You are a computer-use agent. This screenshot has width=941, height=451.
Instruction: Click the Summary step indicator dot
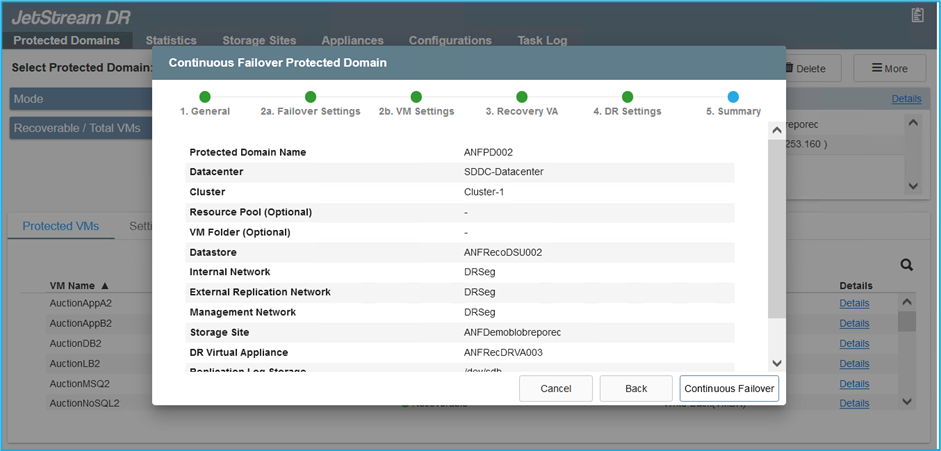coord(733,97)
